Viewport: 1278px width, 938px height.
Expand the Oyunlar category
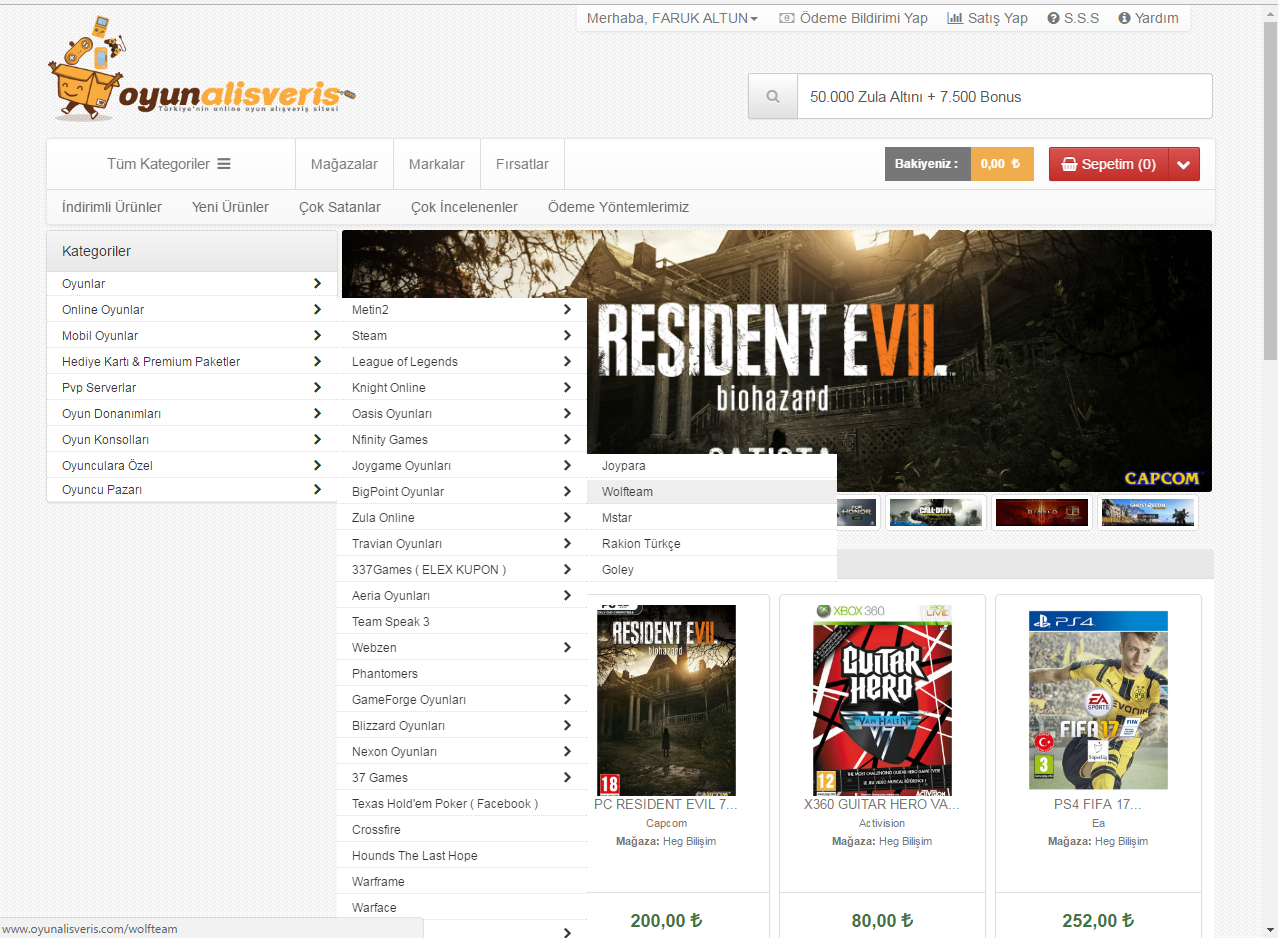pos(192,284)
